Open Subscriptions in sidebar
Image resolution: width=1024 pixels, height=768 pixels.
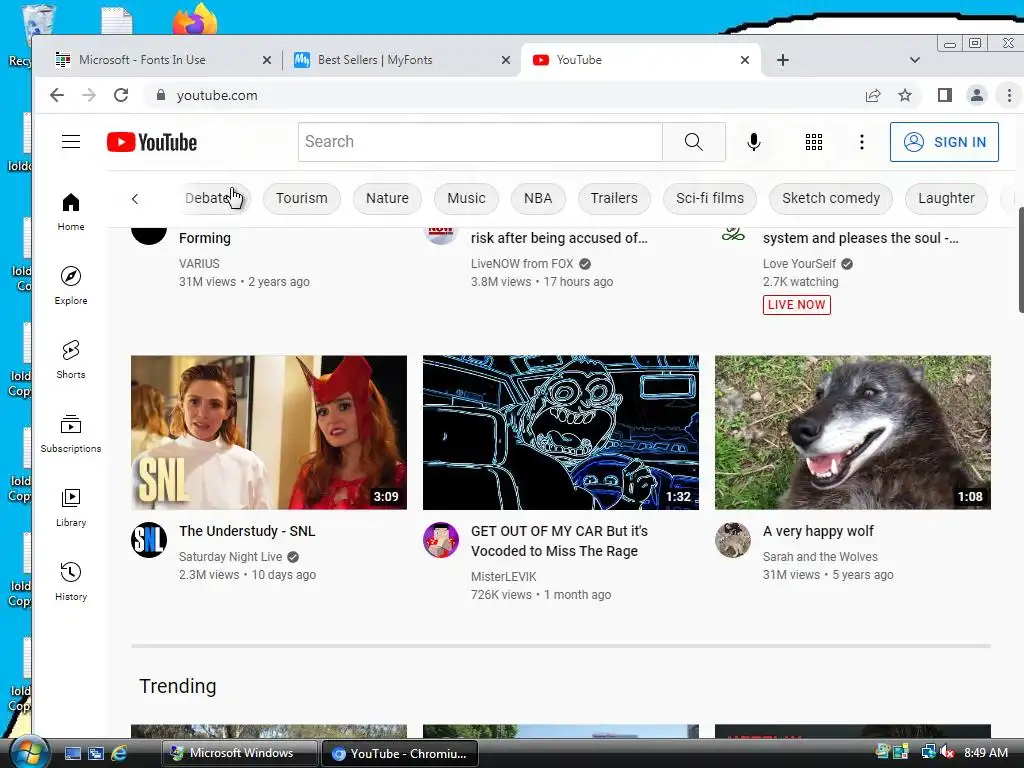coord(71,434)
